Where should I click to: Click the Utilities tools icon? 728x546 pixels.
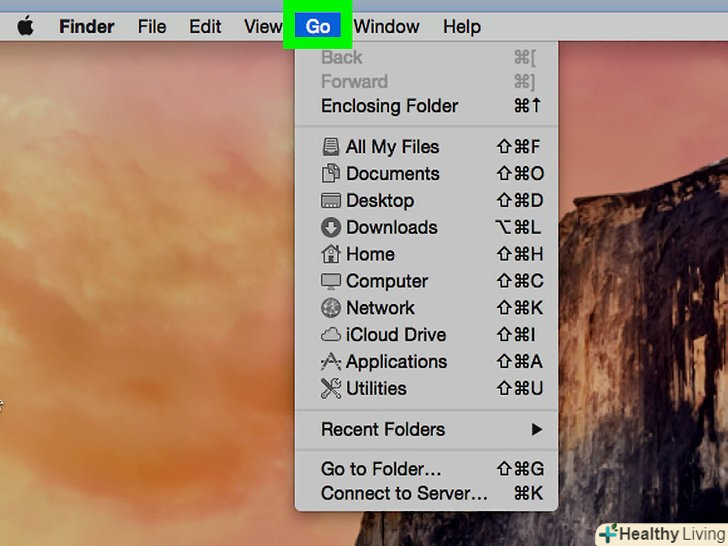tap(331, 388)
